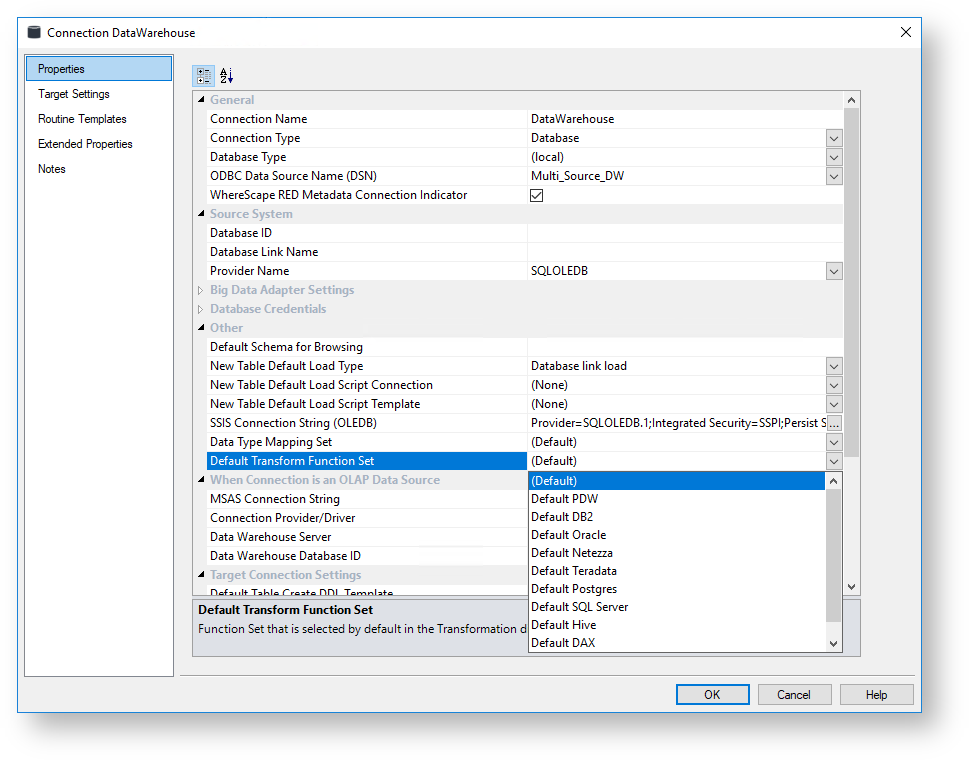Screen dimensions: 970x761
Task: Click the database icon in the title bar
Action: pyautogui.click(x=35, y=32)
